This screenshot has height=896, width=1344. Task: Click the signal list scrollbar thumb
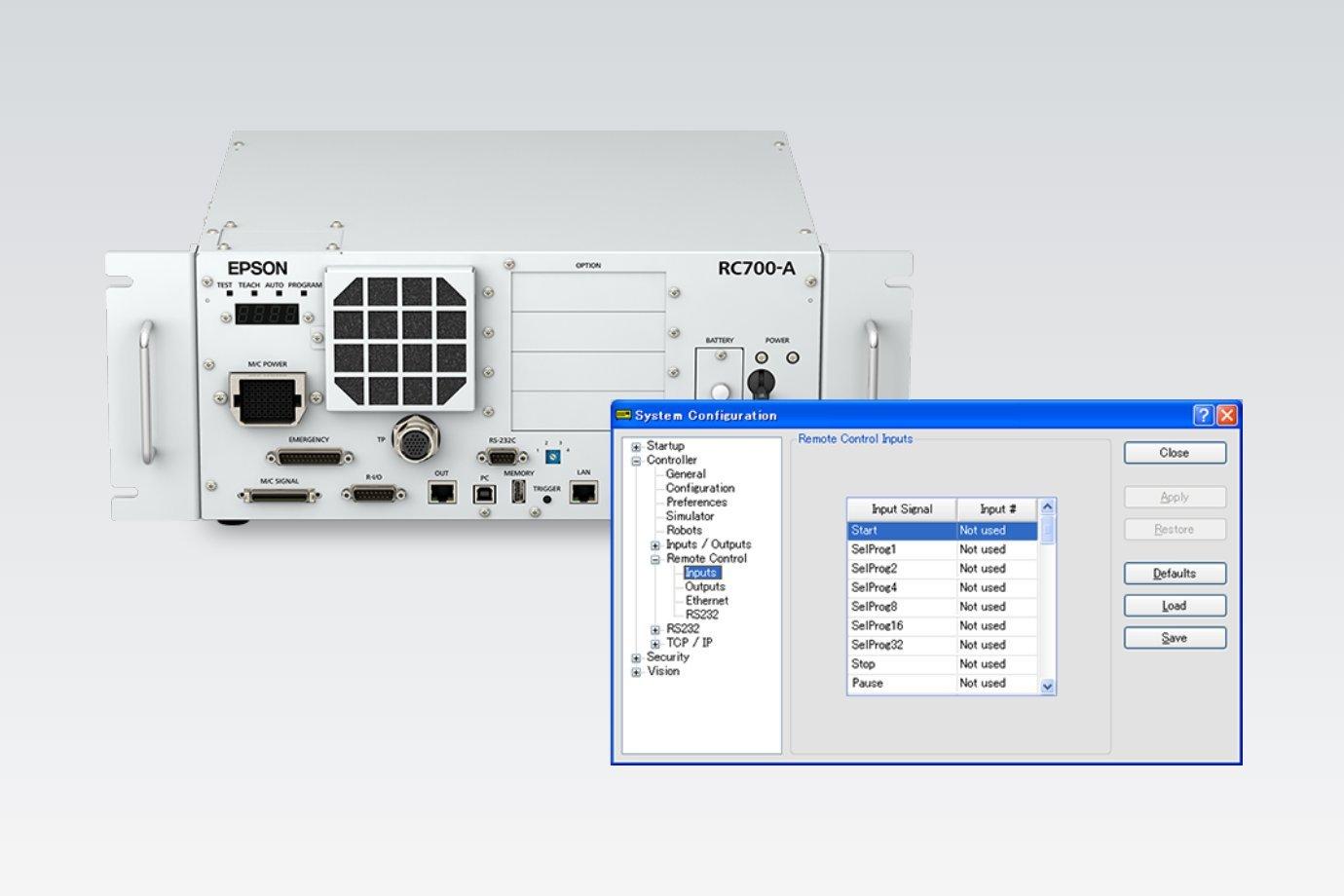[1048, 530]
